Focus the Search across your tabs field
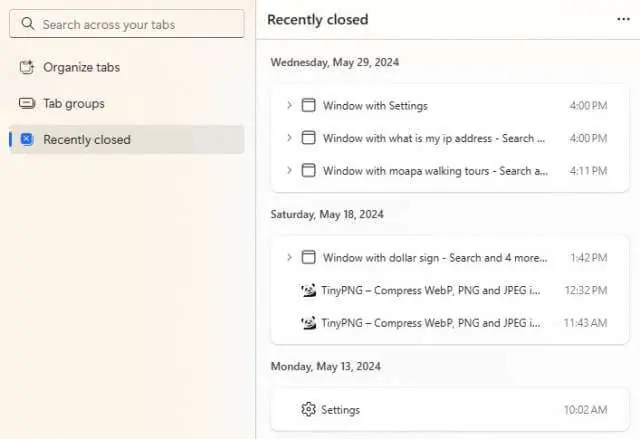The width and height of the screenshot is (640, 439). pyautogui.click(x=127, y=24)
